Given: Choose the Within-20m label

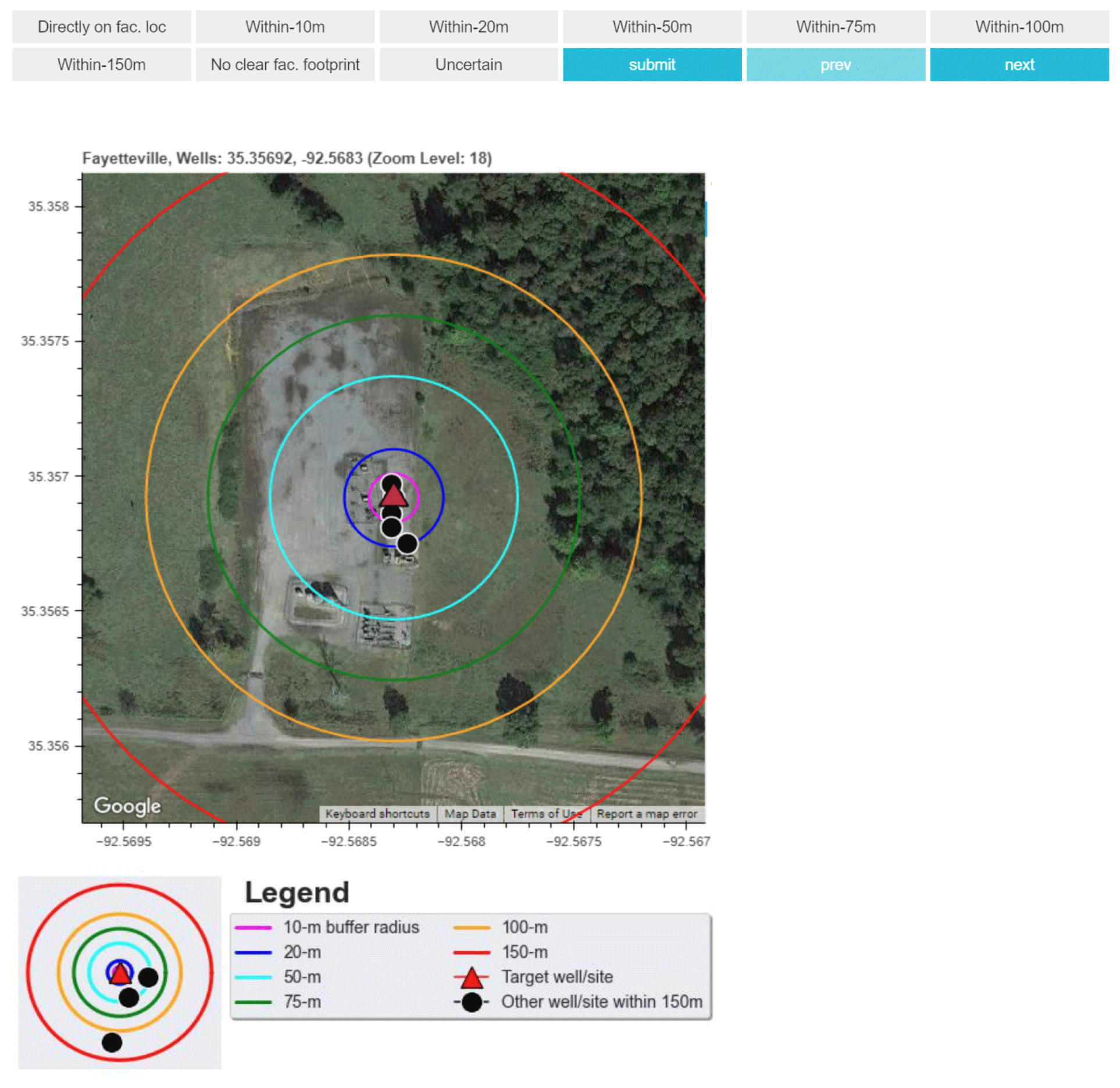Looking at the screenshot, I should point(469,27).
